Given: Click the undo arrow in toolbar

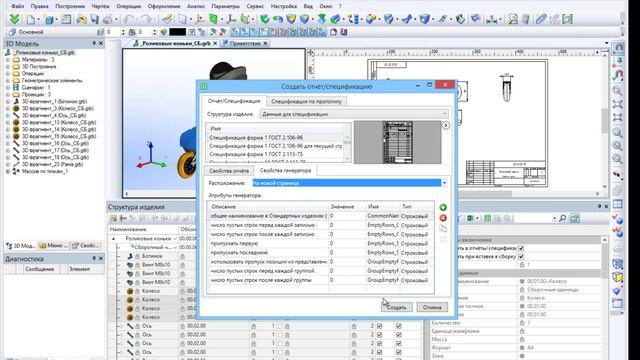Looking at the screenshot, I should click(129, 19).
